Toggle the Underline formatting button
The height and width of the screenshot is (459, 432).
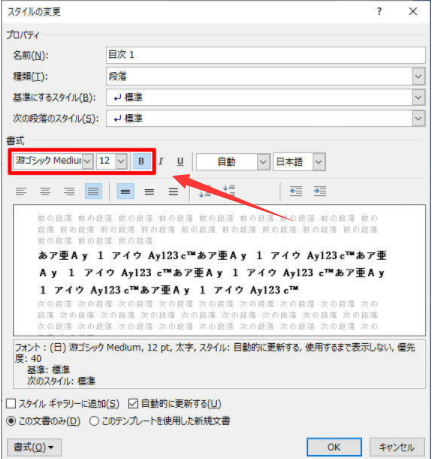pyautogui.click(x=180, y=161)
